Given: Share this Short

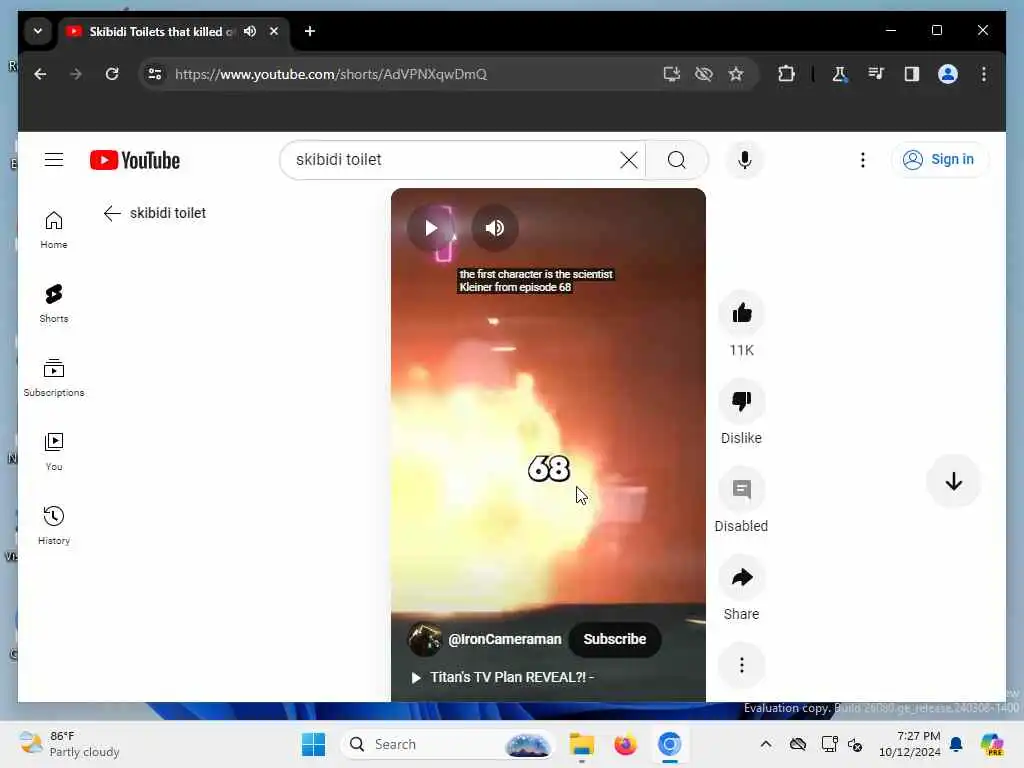Looking at the screenshot, I should 741,577.
